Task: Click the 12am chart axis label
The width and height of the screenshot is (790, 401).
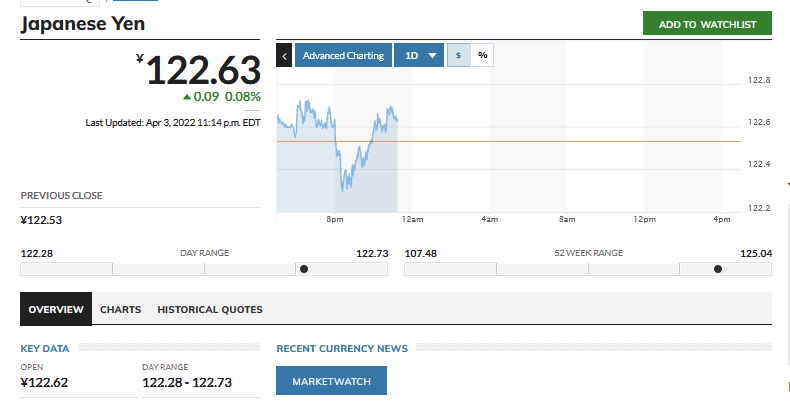Action: click(x=413, y=219)
